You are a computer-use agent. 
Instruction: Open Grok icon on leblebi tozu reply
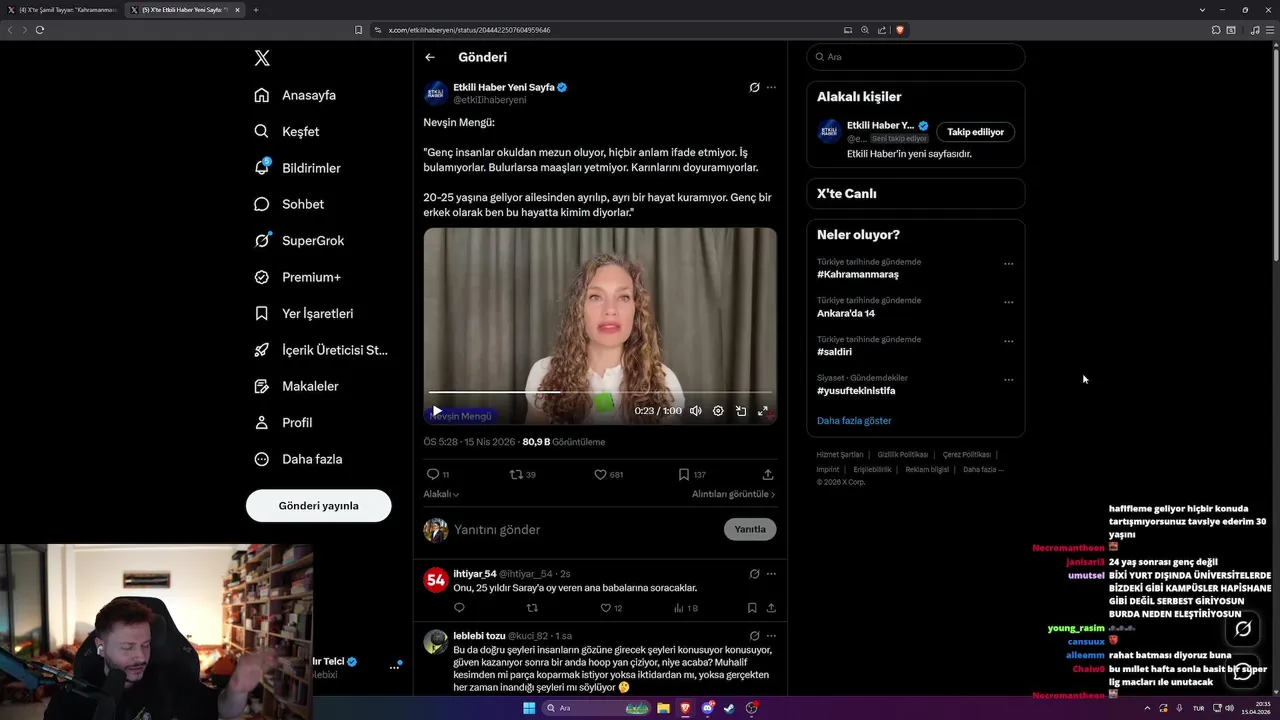tap(754, 636)
